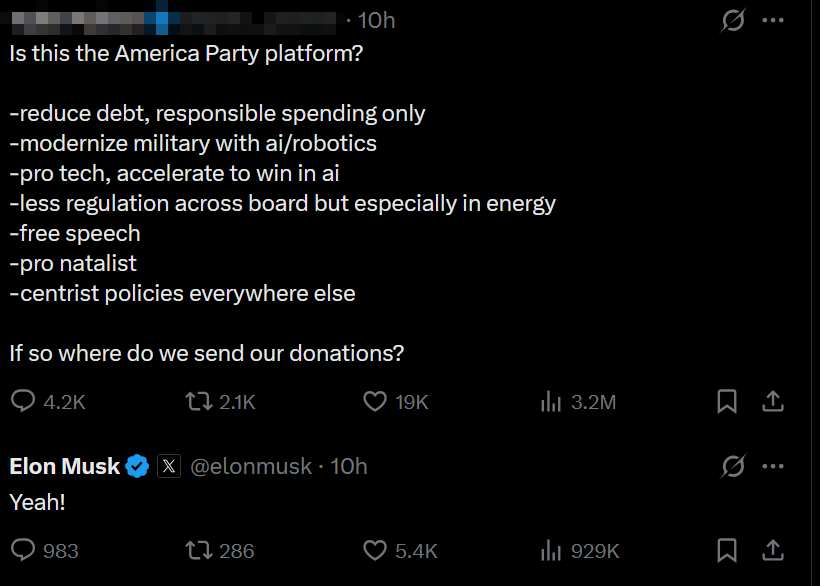The image size is (820, 586).
Task: View analytics showing 929K views
Action: (x=551, y=550)
